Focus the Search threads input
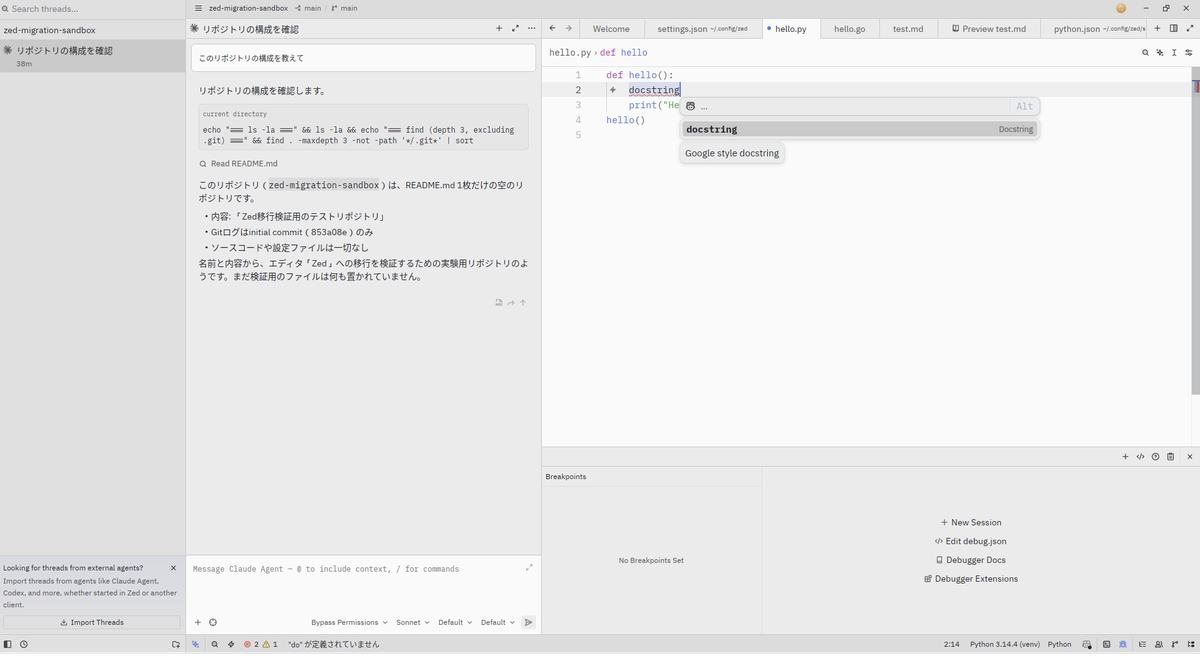Screen dimensions: 1200x658 (92, 8)
